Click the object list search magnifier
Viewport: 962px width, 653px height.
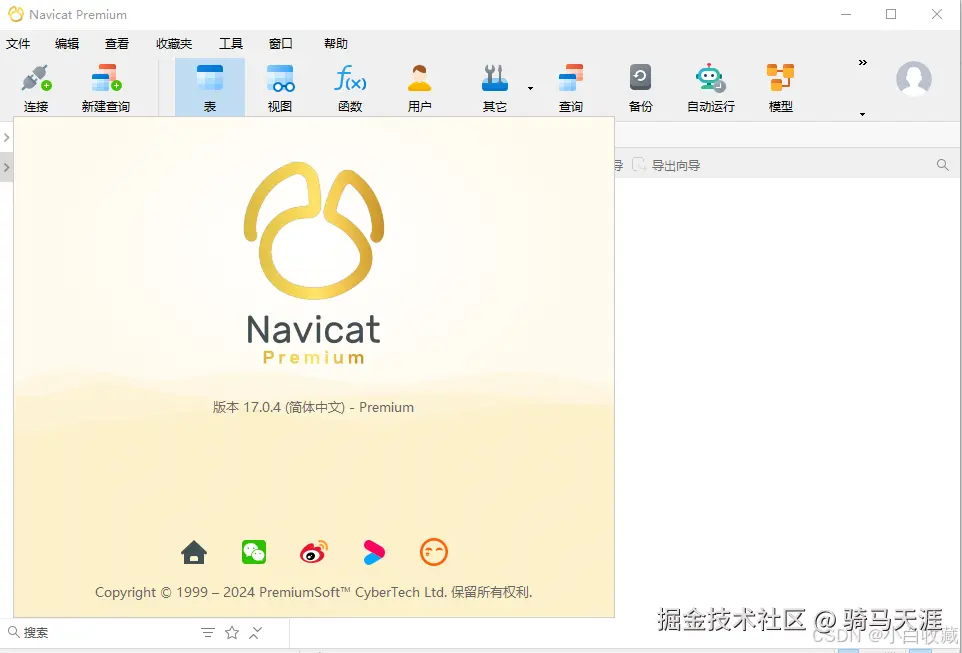pyautogui.click(x=943, y=164)
